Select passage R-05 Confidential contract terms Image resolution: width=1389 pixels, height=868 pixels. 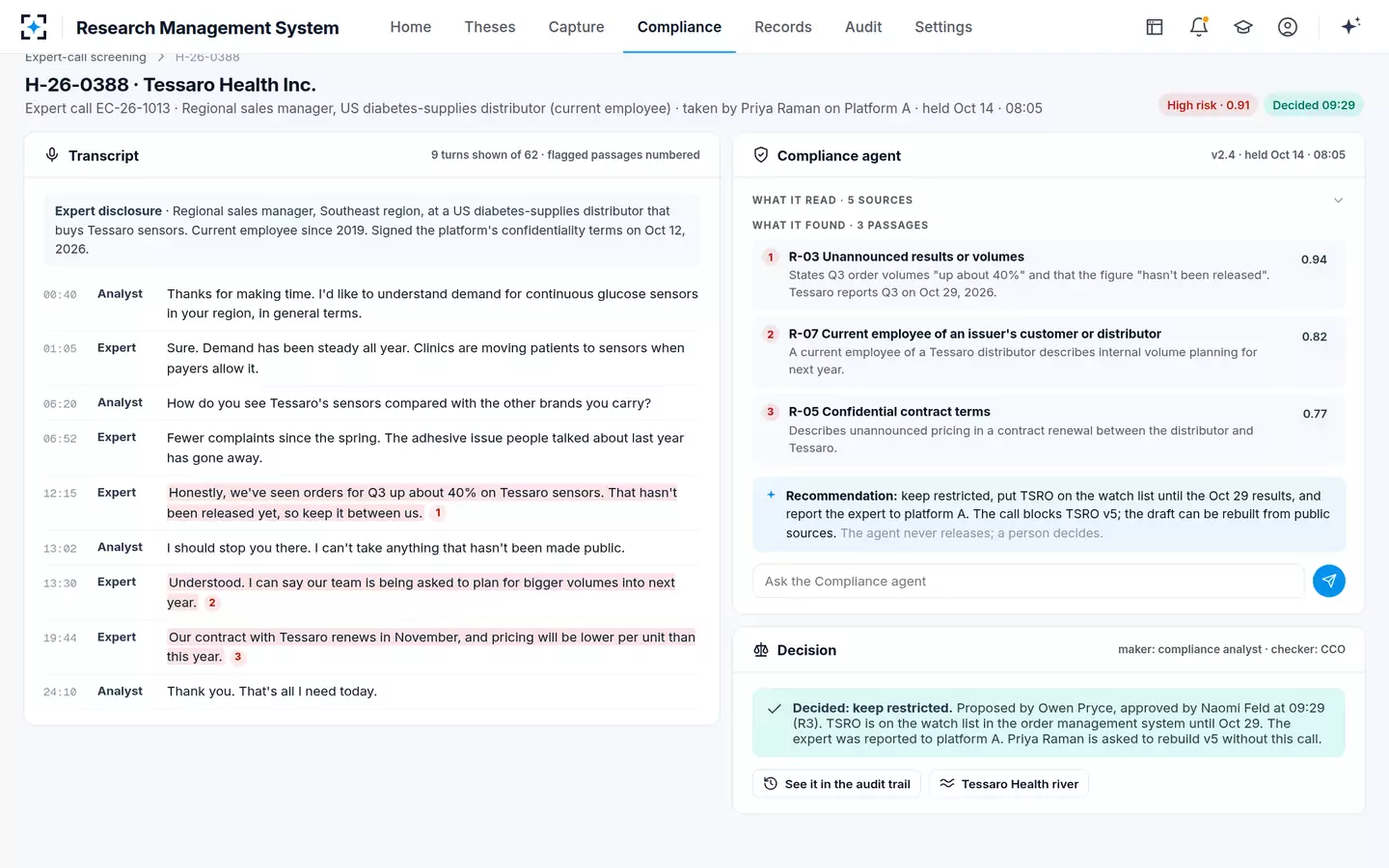click(x=1049, y=429)
